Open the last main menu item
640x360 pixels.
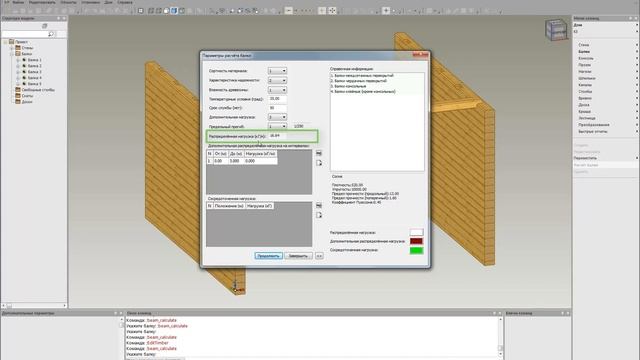(124, 2)
